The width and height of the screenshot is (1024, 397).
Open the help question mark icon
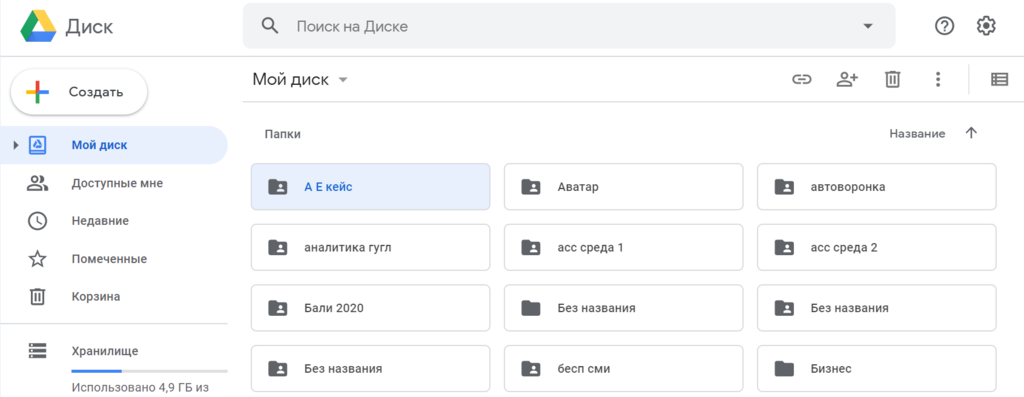point(944,26)
